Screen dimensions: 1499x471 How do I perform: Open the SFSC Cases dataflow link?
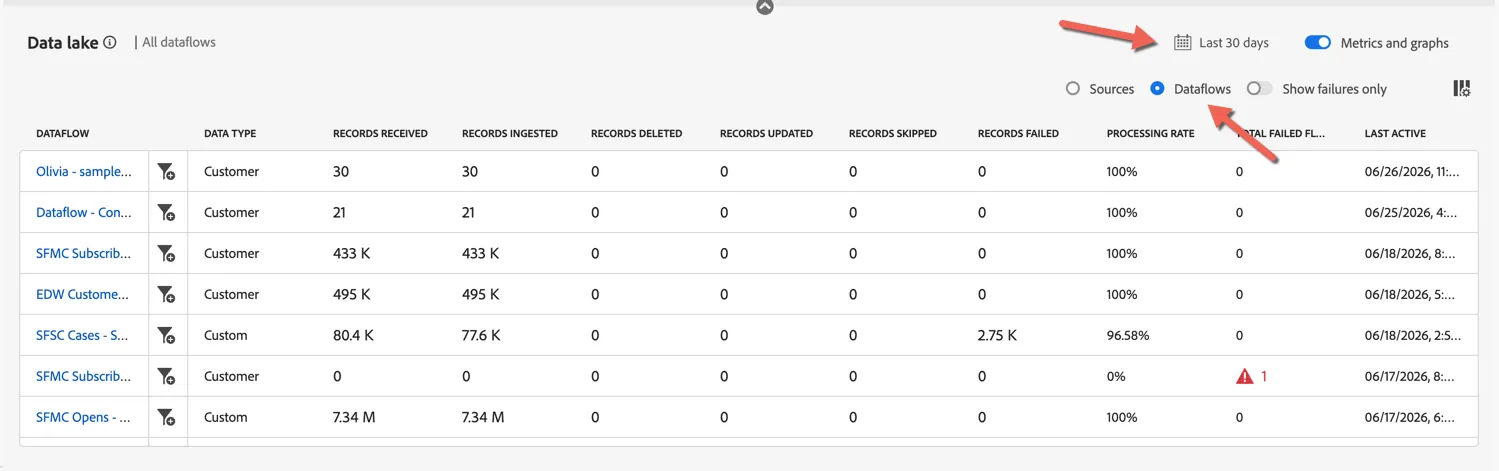(82, 336)
